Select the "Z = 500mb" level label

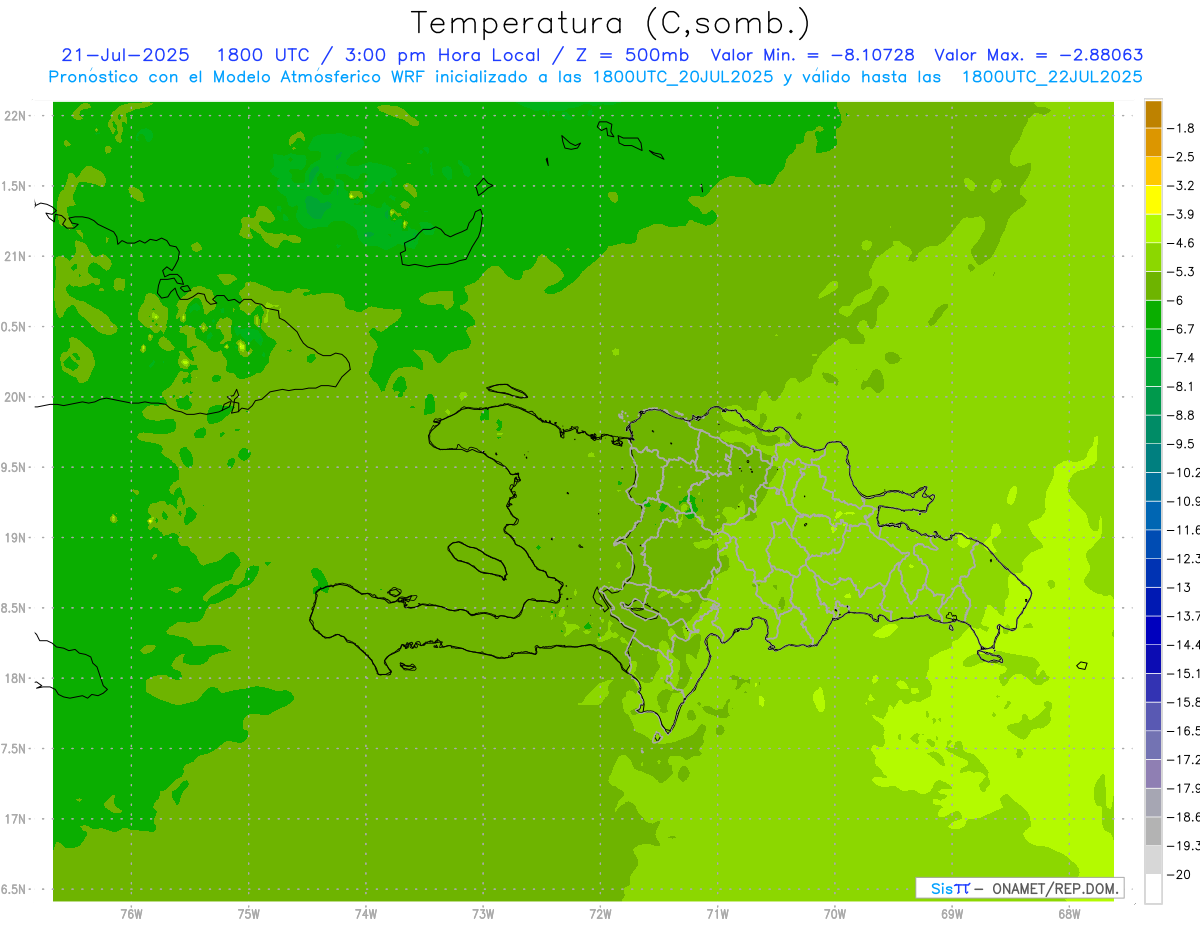[x=632, y=55]
